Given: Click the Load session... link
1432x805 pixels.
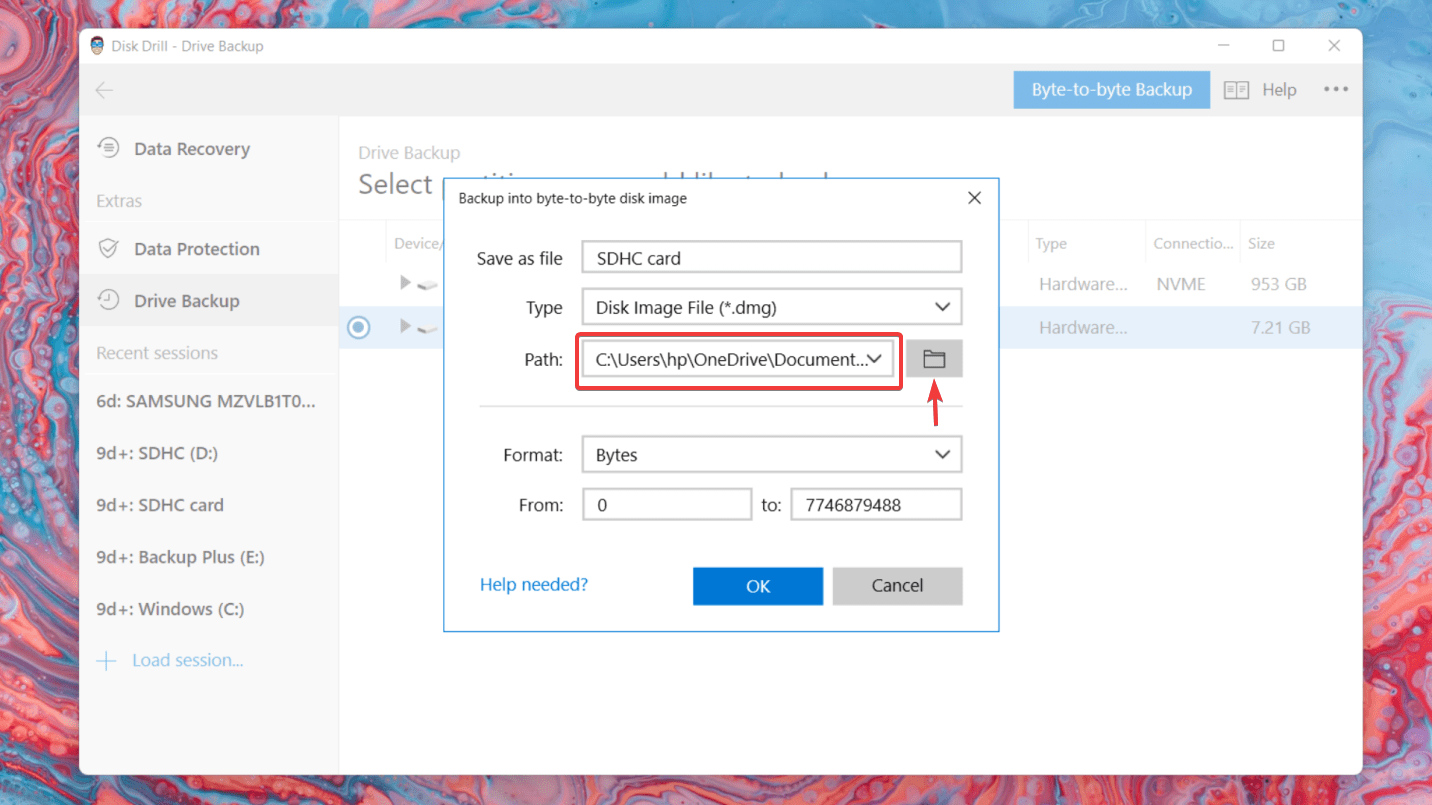Looking at the screenshot, I should (x=188, y=661).
